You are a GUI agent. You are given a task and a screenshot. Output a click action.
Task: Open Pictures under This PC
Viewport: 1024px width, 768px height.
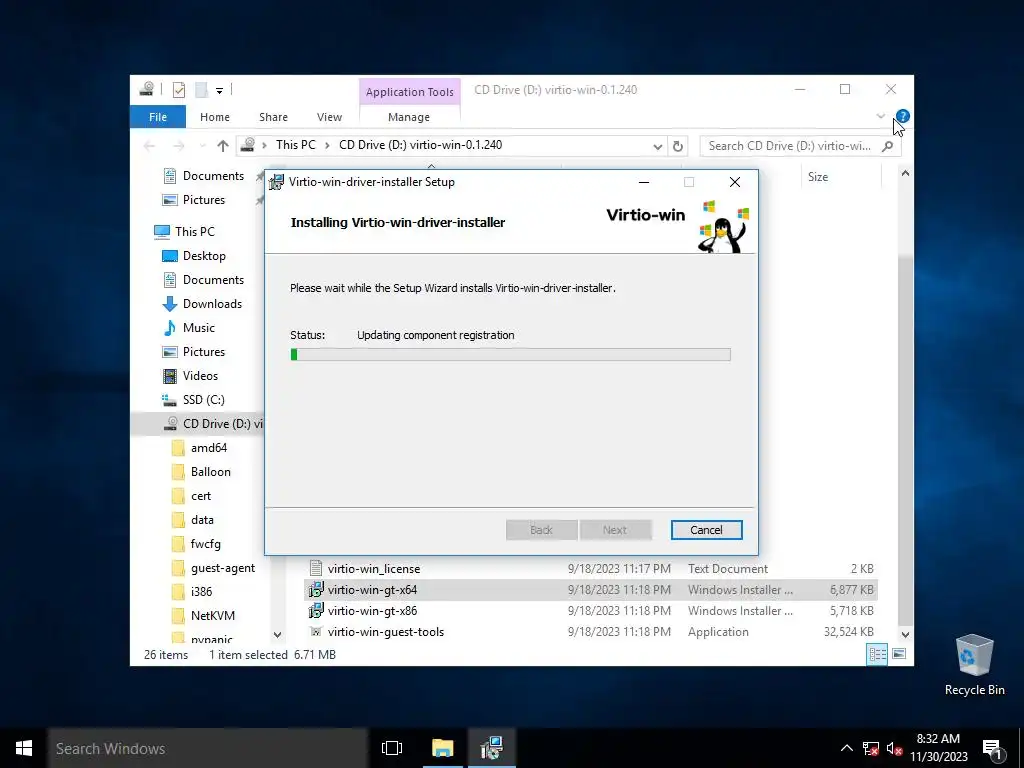point(204,351)
